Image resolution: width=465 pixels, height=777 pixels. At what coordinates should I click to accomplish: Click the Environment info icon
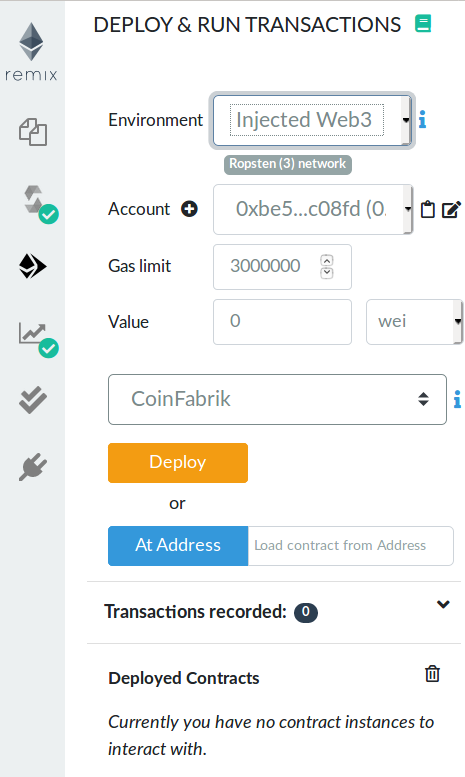click(422, 120)
